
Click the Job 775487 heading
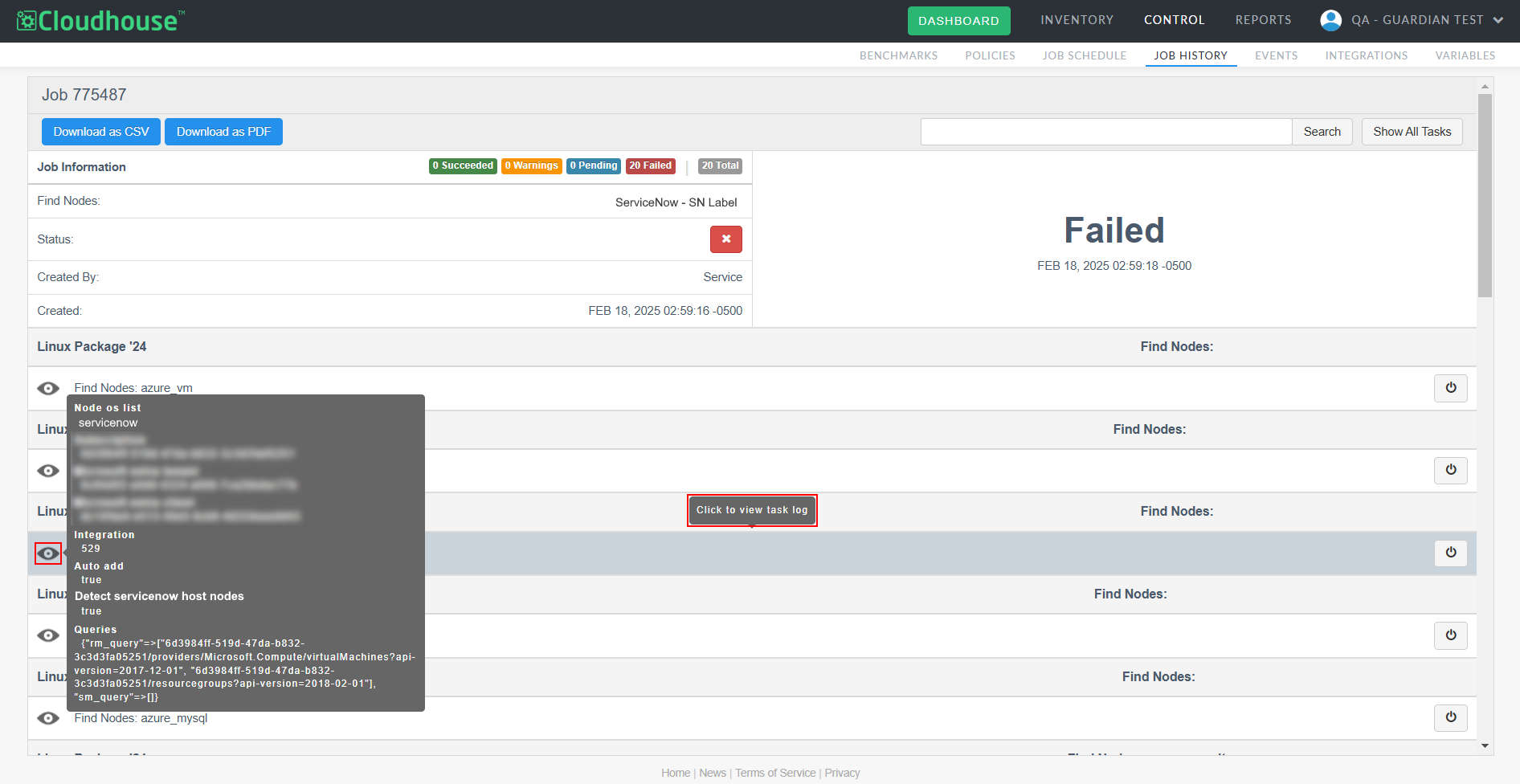click(x=84, y=95)
